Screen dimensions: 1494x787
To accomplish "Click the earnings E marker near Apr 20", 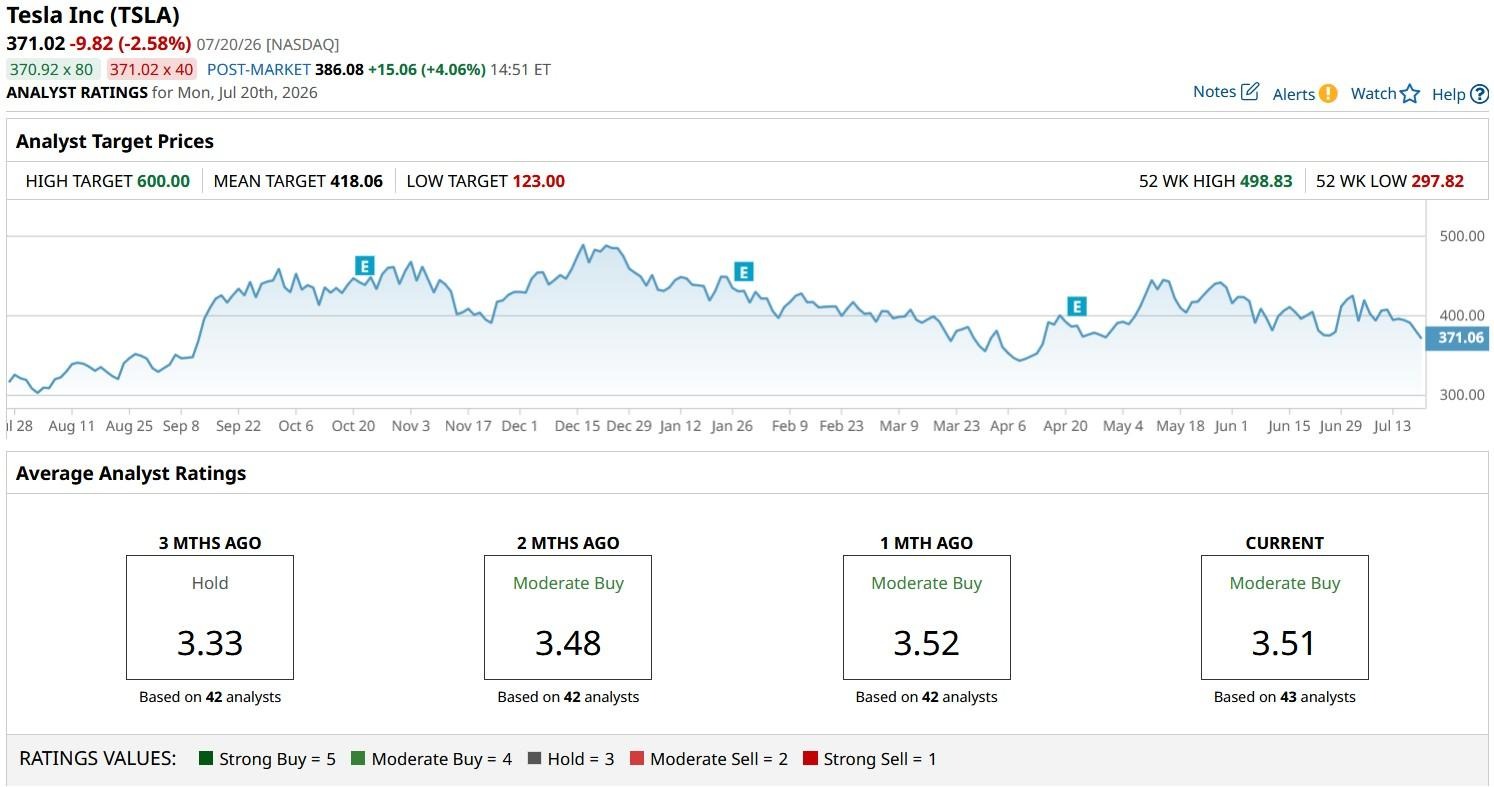I will pyautogui.click(x=1076, y=307).
